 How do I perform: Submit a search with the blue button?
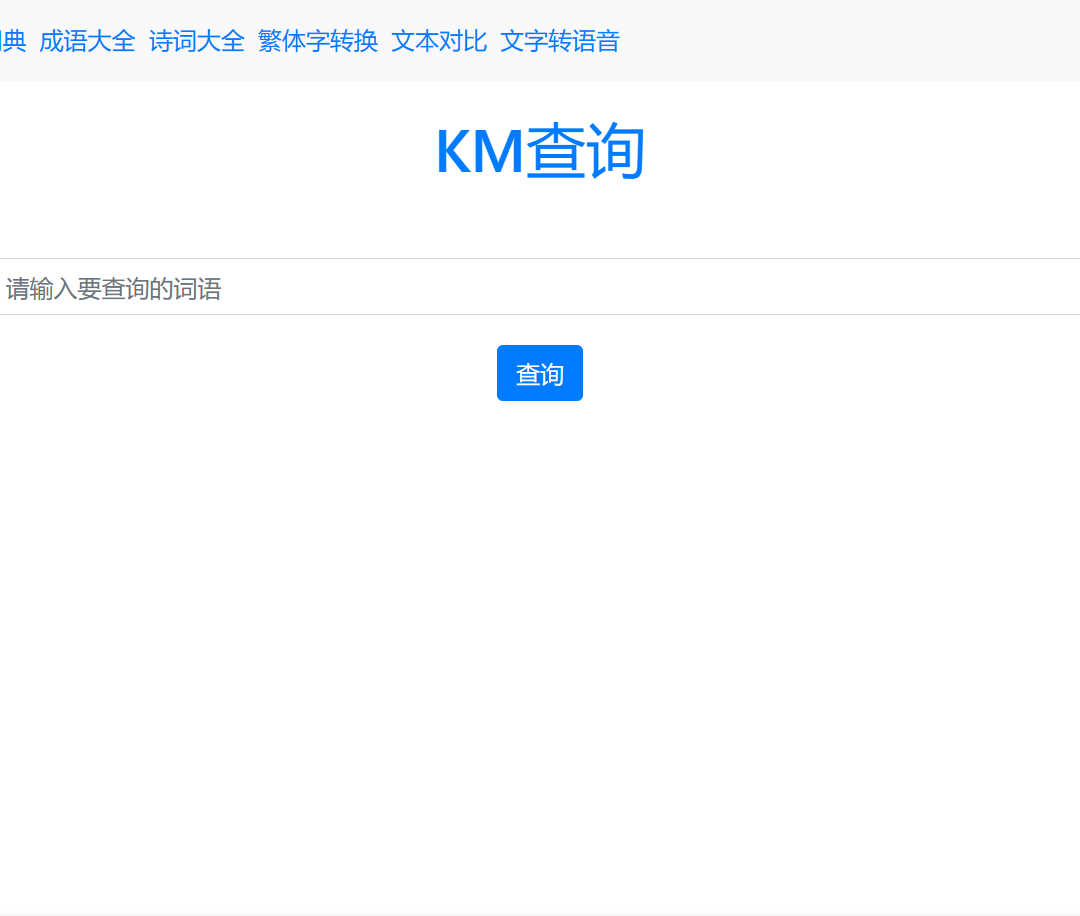540,372
